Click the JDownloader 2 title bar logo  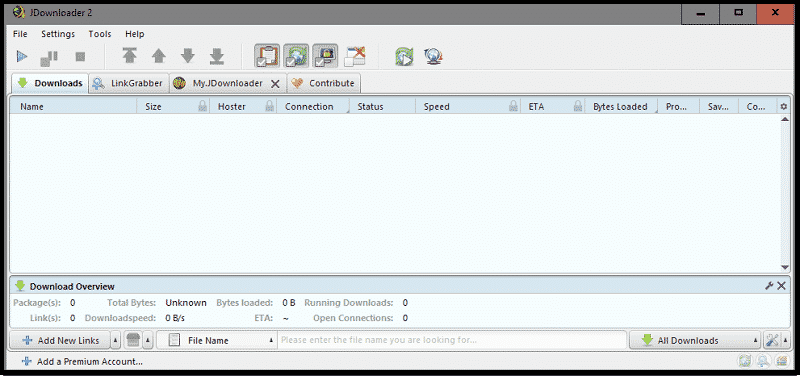point(19,13)
